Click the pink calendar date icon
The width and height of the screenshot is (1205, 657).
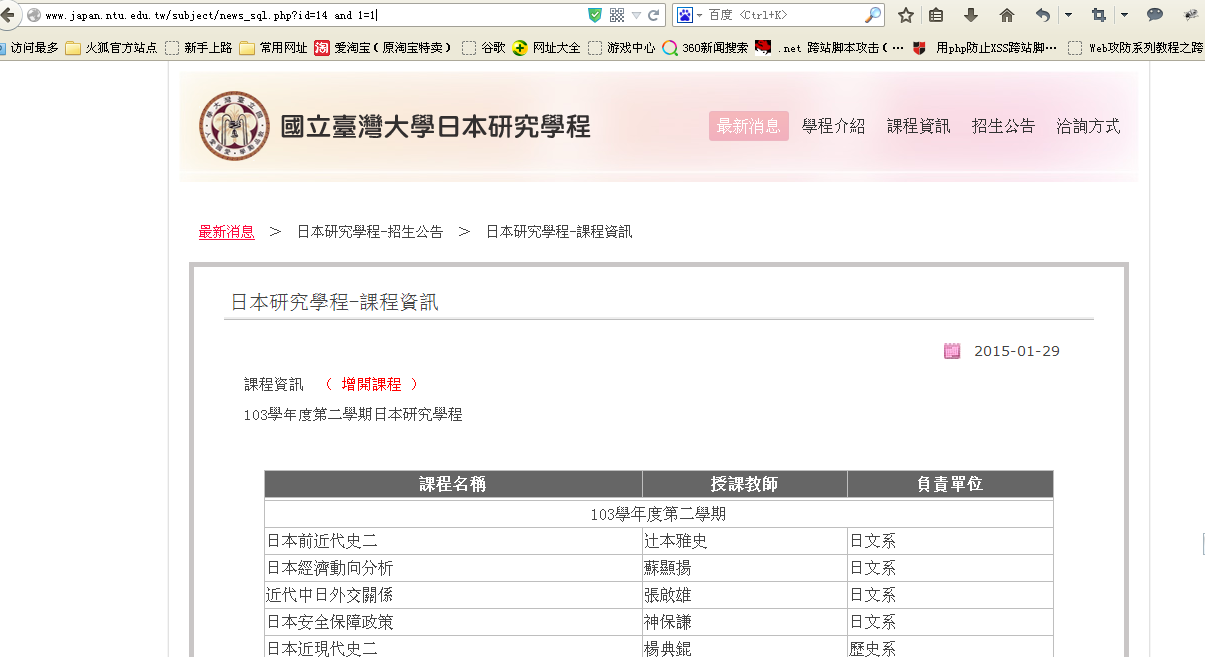pos(952,351)
